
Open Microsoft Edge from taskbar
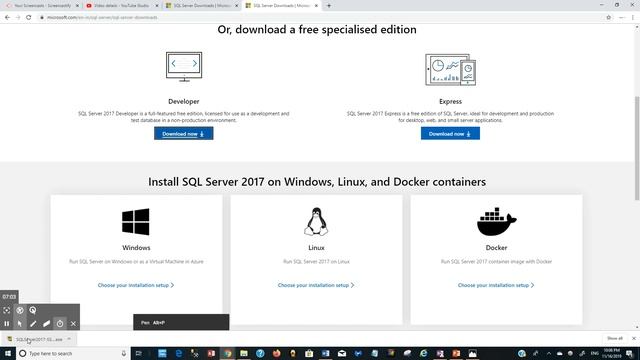click(x=179, y=353)
